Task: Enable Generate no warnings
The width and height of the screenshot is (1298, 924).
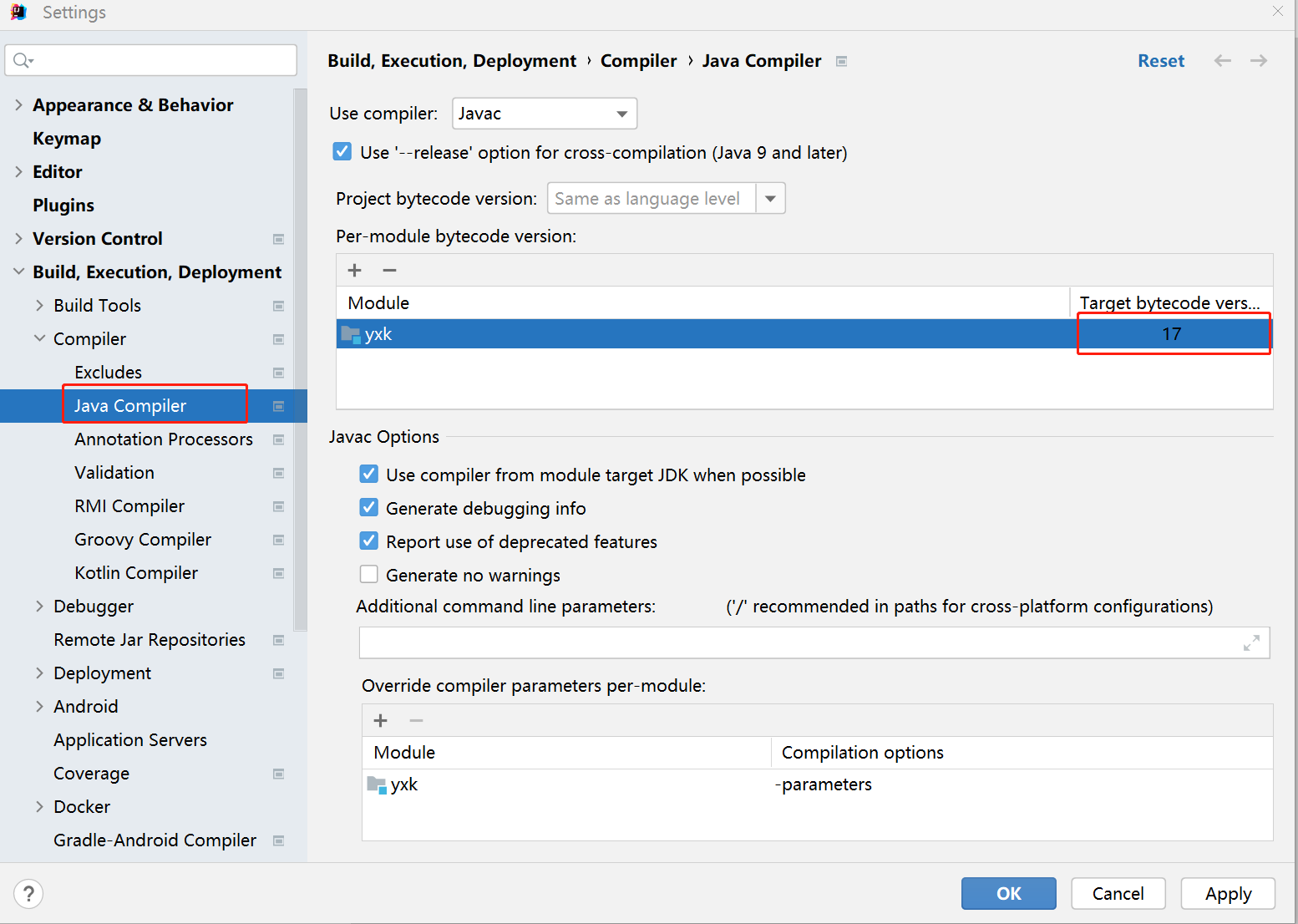Action: [368, 574]
